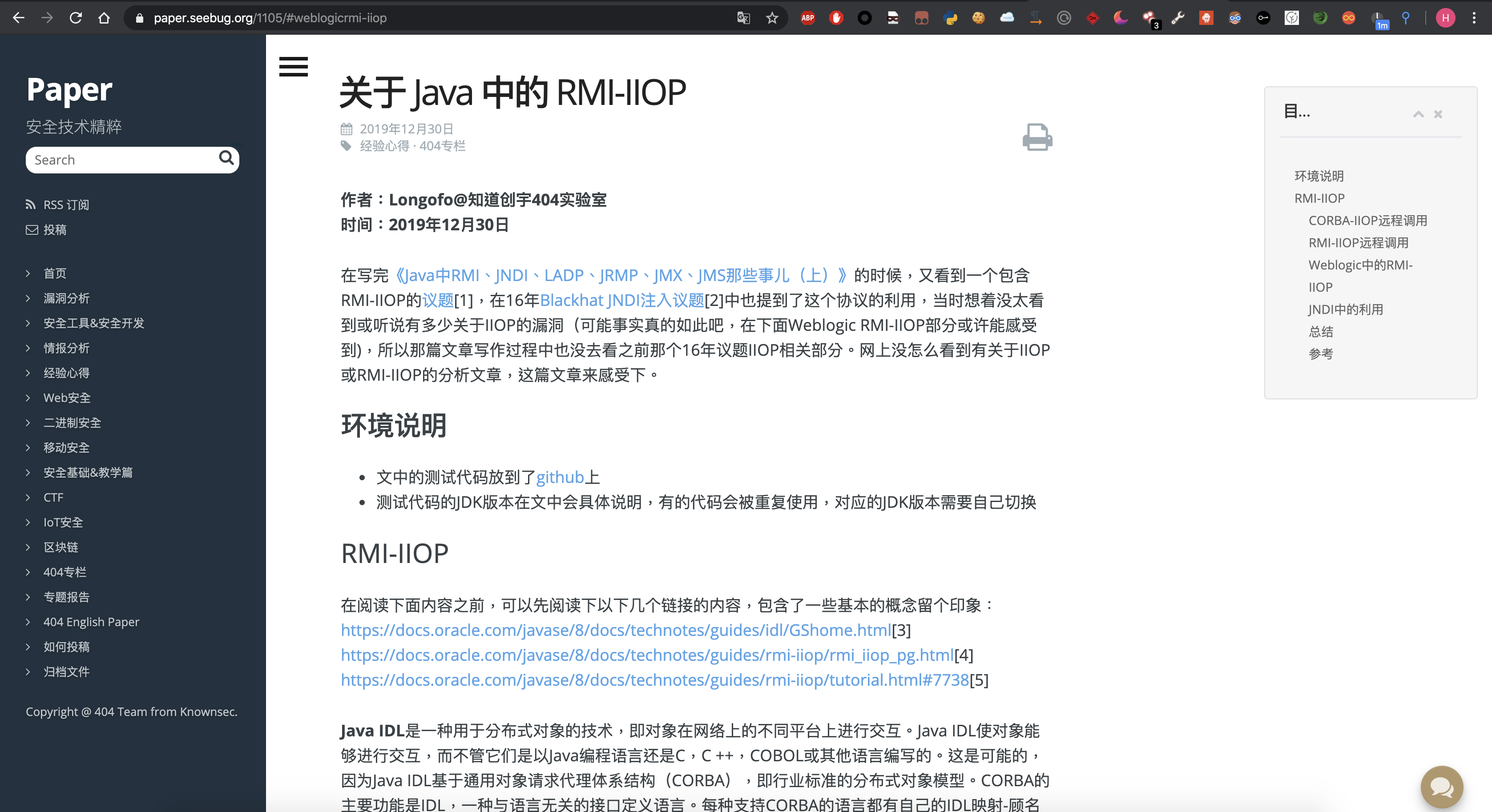Expand the CTF sidebar category
The height and width of the screenshot is (812, 1492).
(53, 498)
